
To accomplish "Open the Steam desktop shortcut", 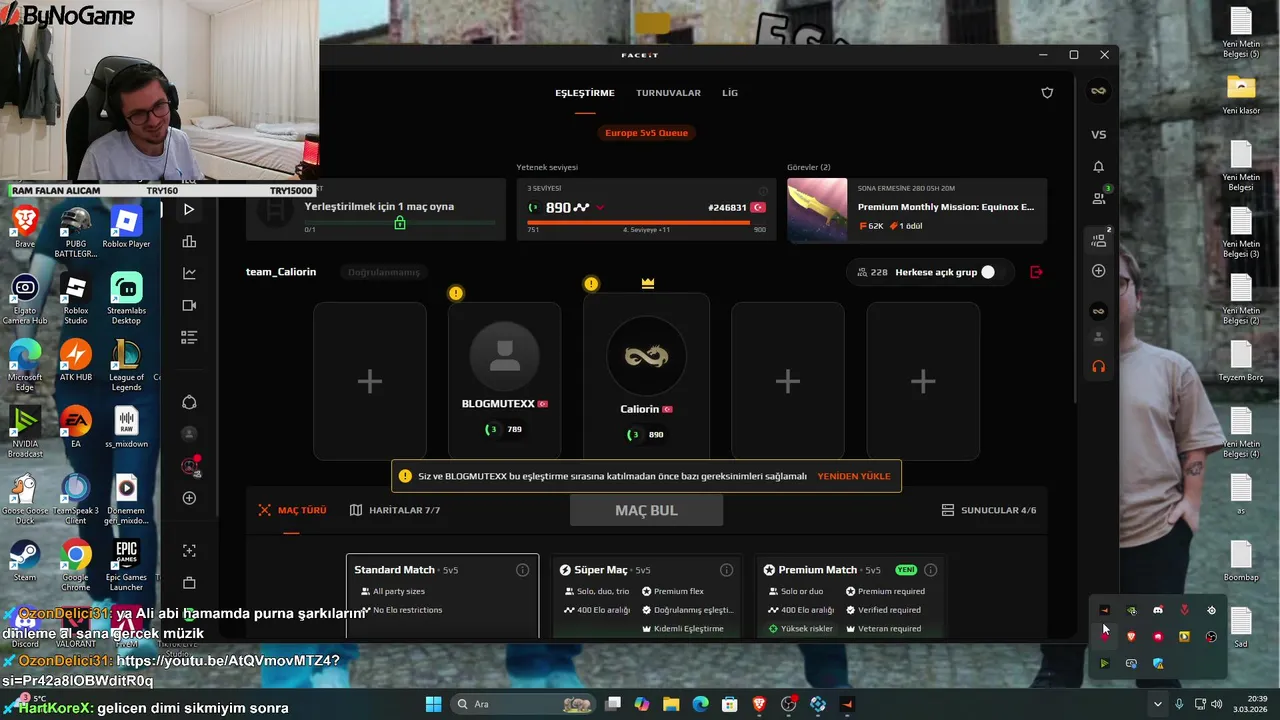I will 24,562.
